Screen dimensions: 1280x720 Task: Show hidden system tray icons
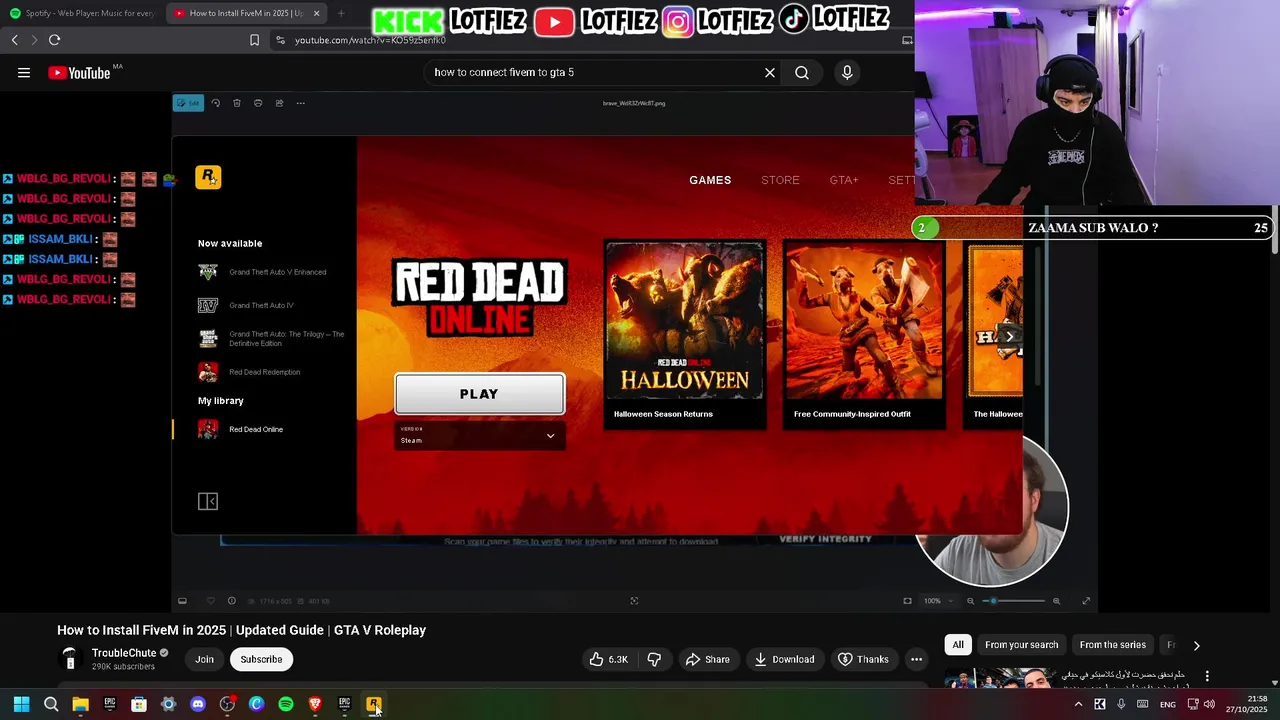tap(1078, 704)
